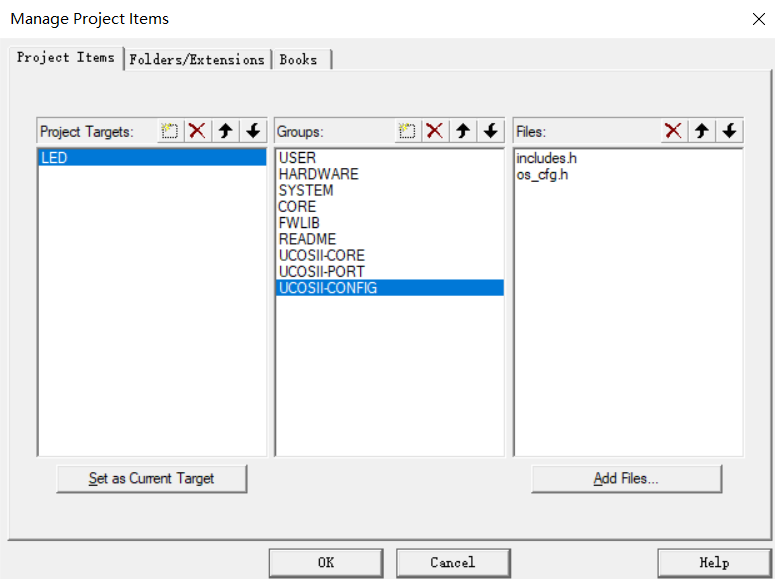Screen dimensions: 776x580
Task: Select README group
Action: (389, 239)
